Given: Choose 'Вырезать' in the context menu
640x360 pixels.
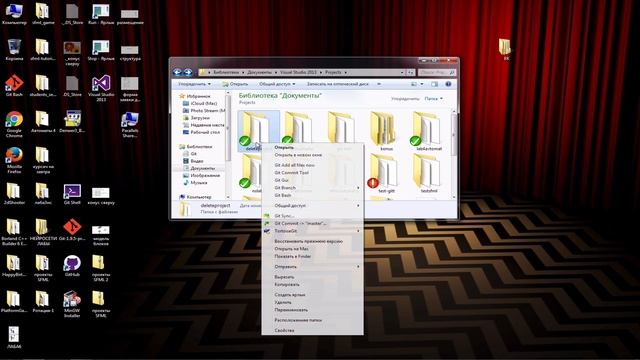Looking at the screenshot, I should click(312, 277).
